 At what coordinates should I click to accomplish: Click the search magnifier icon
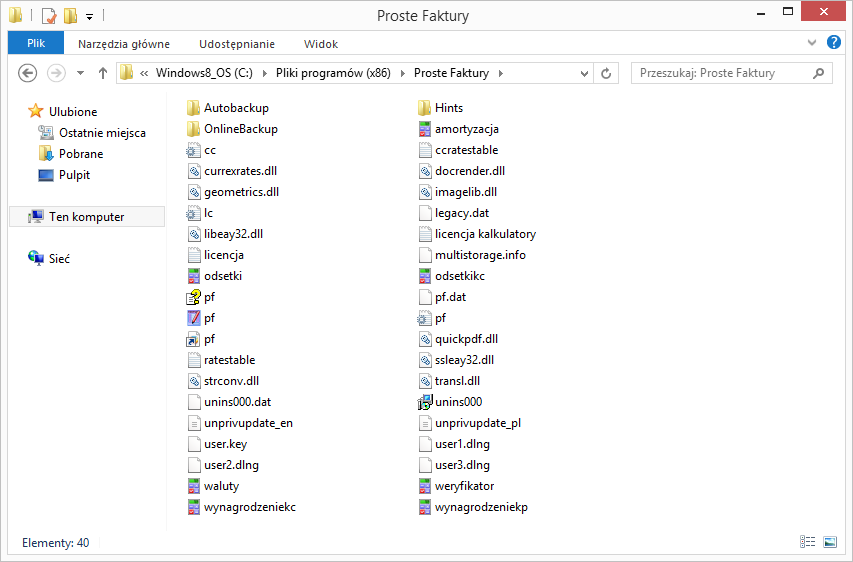[818, 73]
